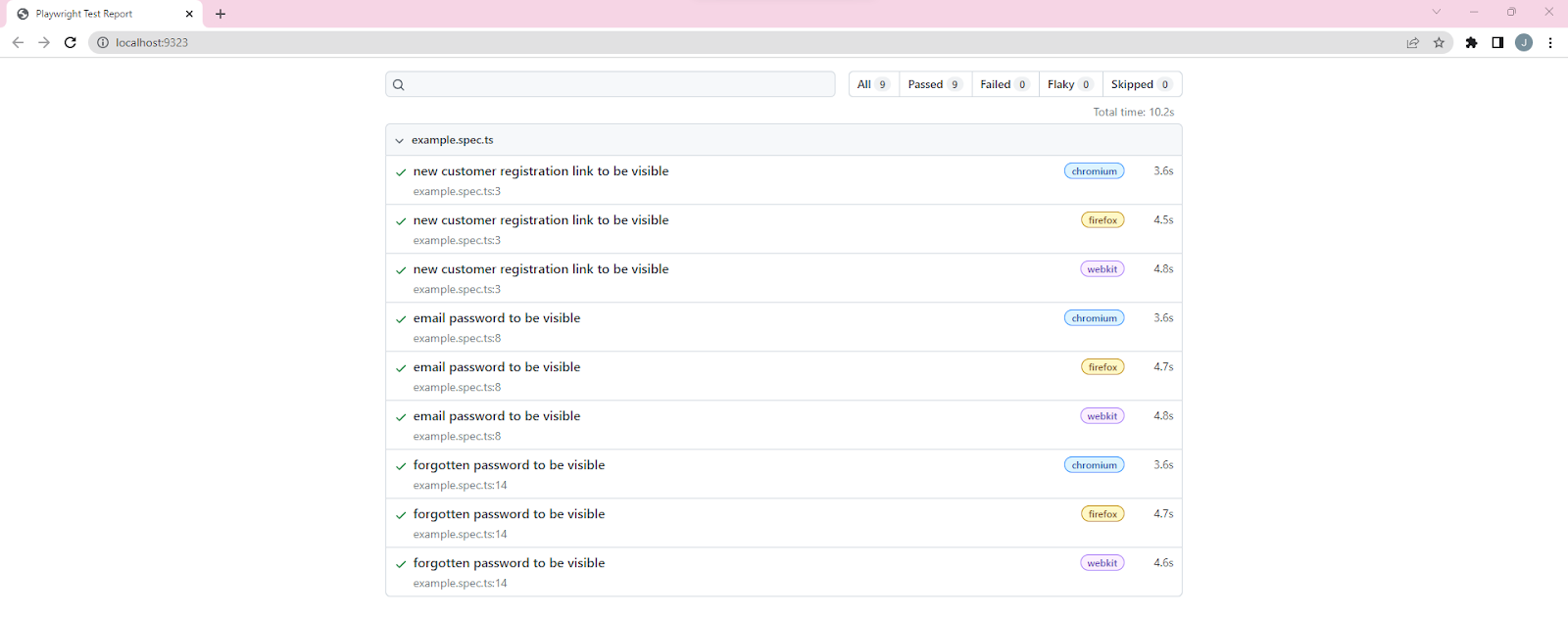Share this page icon in address bar
The height and width of the screenshot is (618, 1568).
click(x=1412, y=42)
